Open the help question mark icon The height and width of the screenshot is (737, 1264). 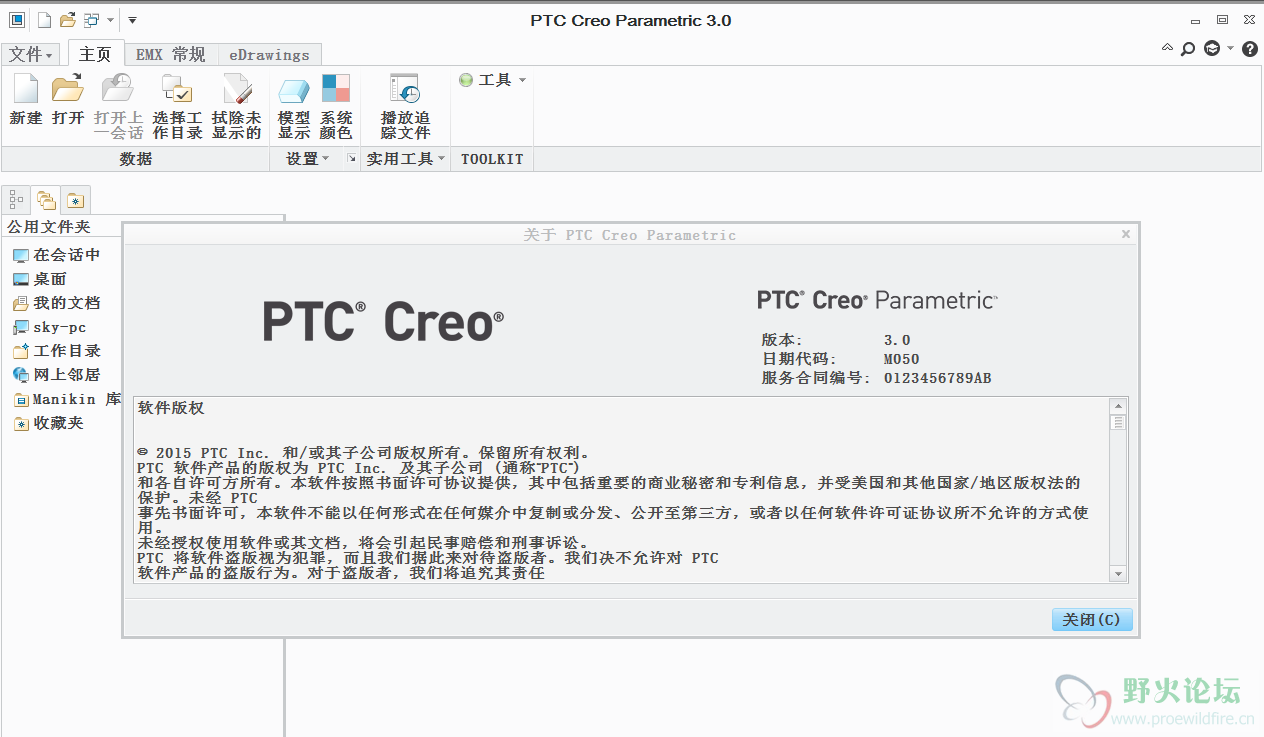[x=1250, y=48]
